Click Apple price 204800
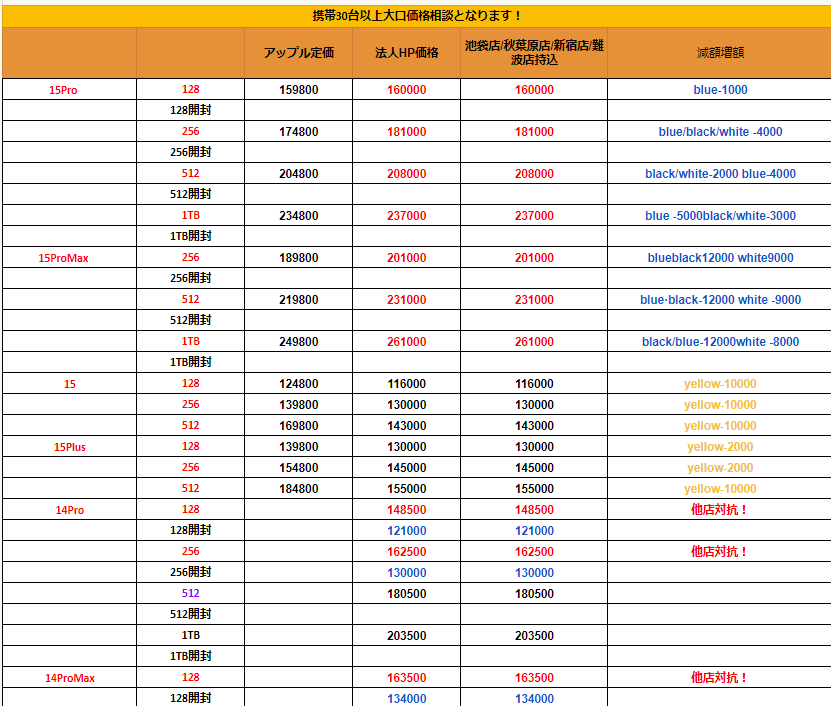Viewport: 831px width, 706px height. 298,174
